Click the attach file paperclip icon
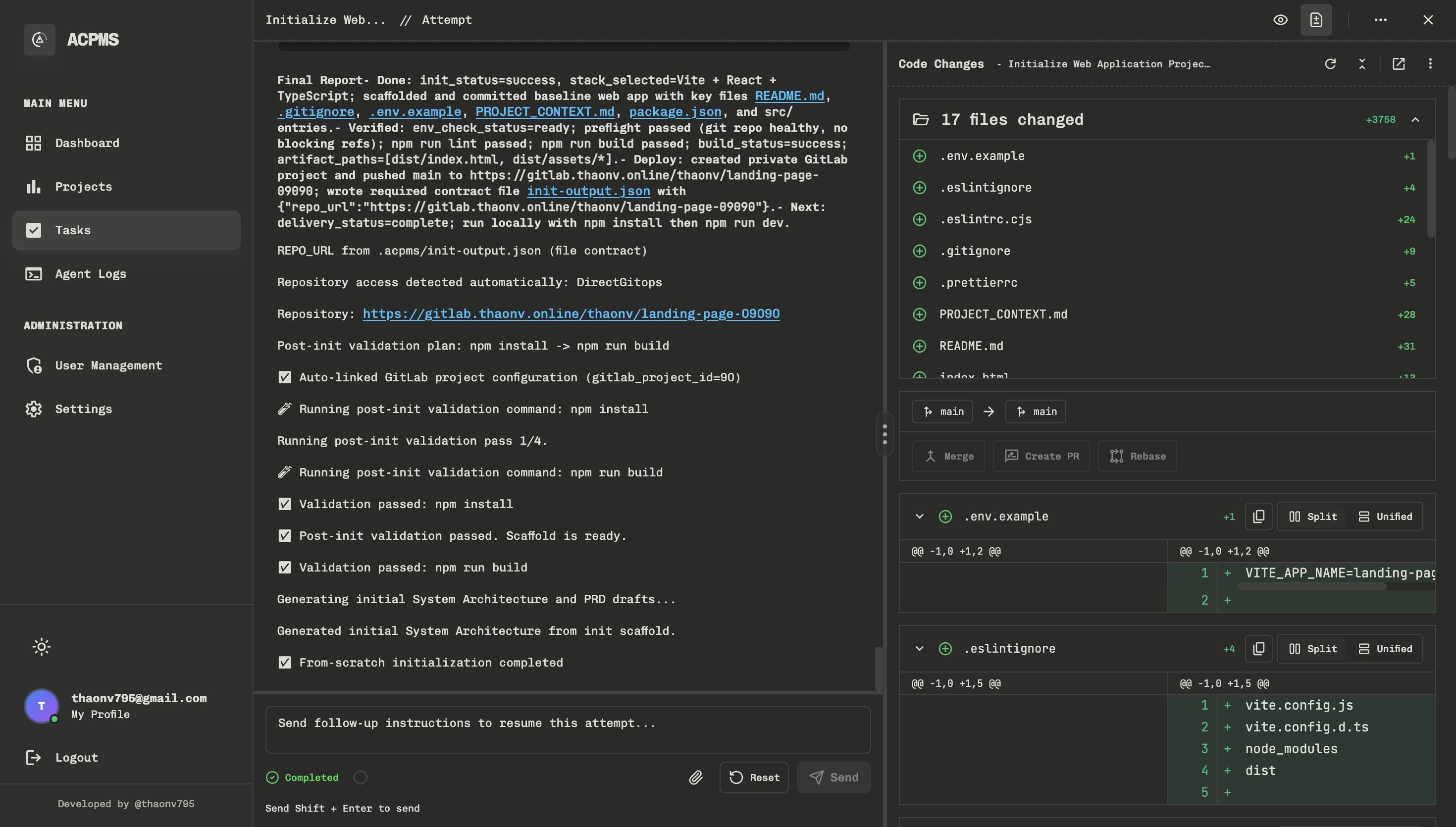This screenshot has height=827, width=1456. point(696,777)
